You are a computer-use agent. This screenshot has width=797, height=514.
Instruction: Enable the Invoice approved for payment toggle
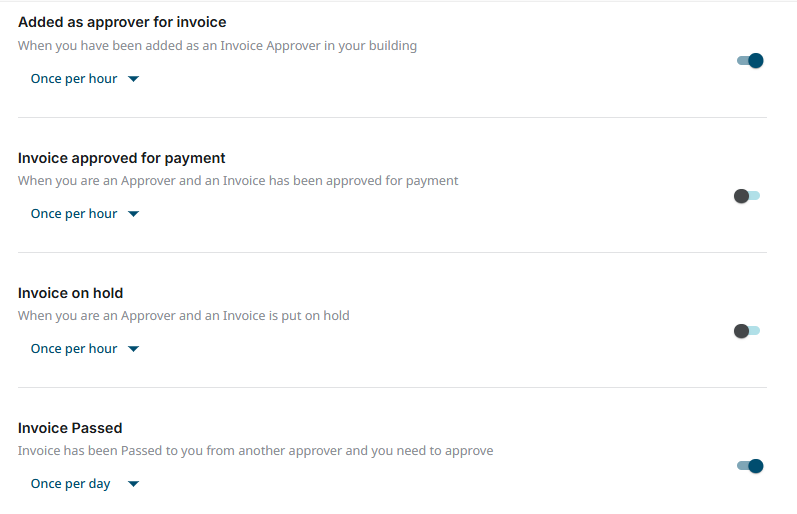747,196
